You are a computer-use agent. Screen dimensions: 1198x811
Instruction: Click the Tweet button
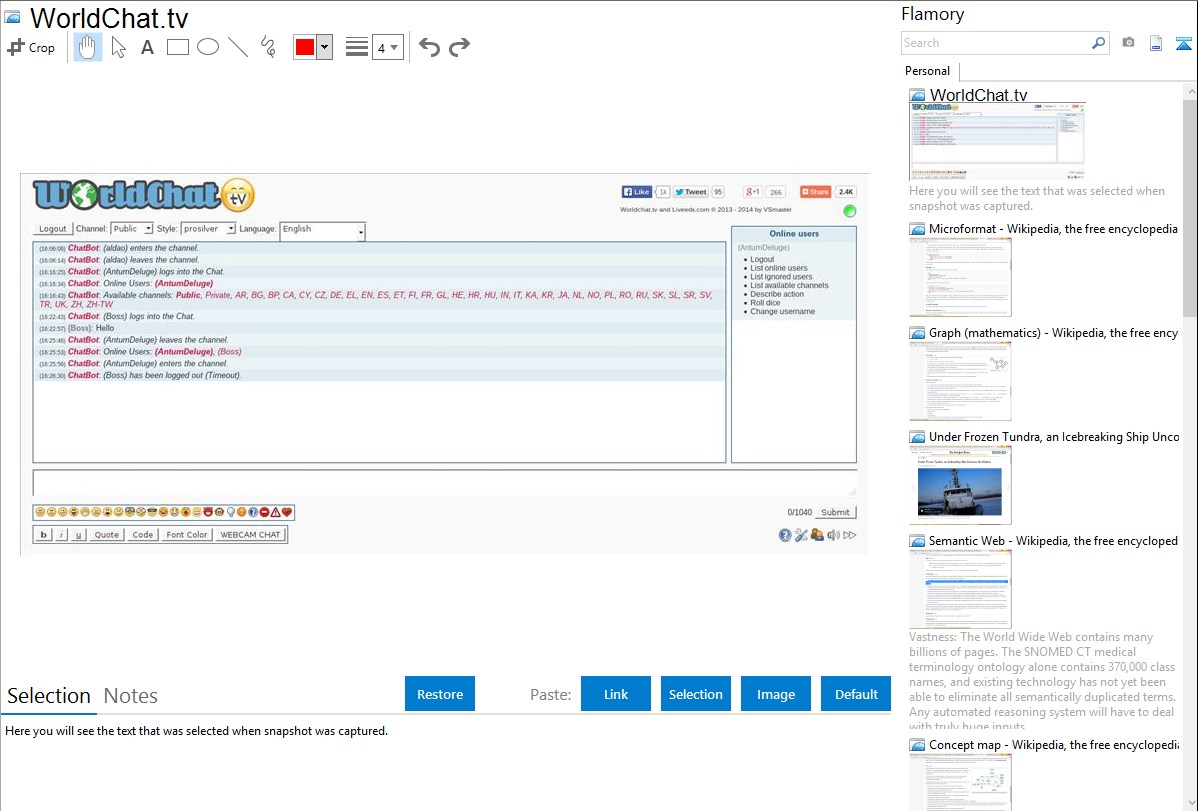pyautogui.click(x=691, y=192)
